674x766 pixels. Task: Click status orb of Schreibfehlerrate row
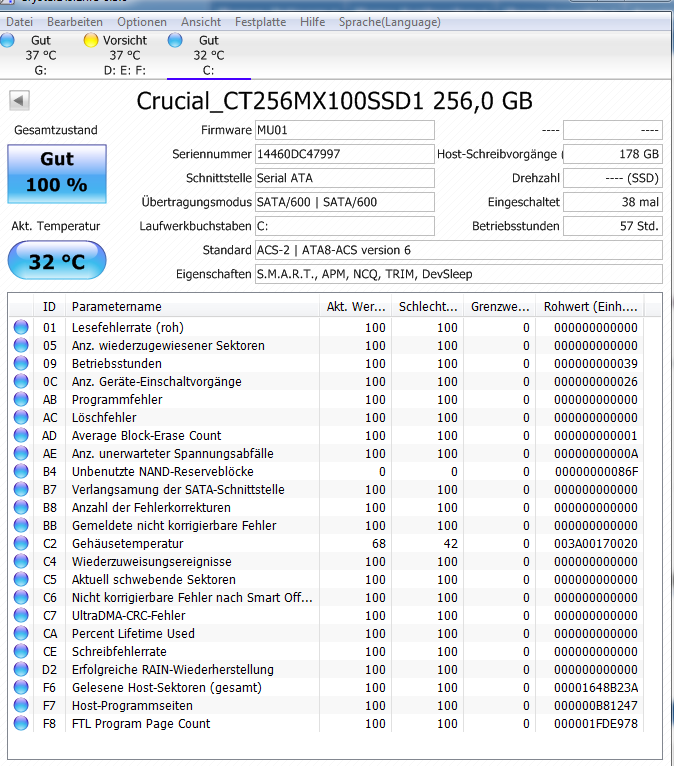click(x=21, y=652)
